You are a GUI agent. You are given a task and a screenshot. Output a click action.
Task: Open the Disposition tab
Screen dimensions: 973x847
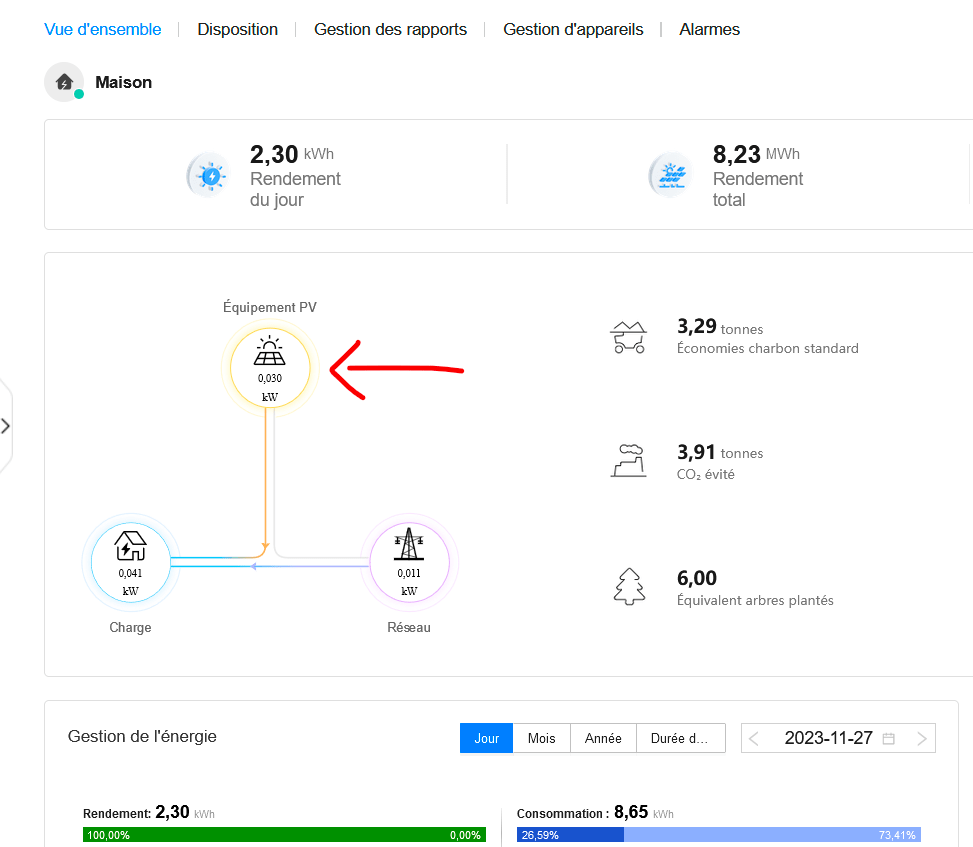point(237,29)
